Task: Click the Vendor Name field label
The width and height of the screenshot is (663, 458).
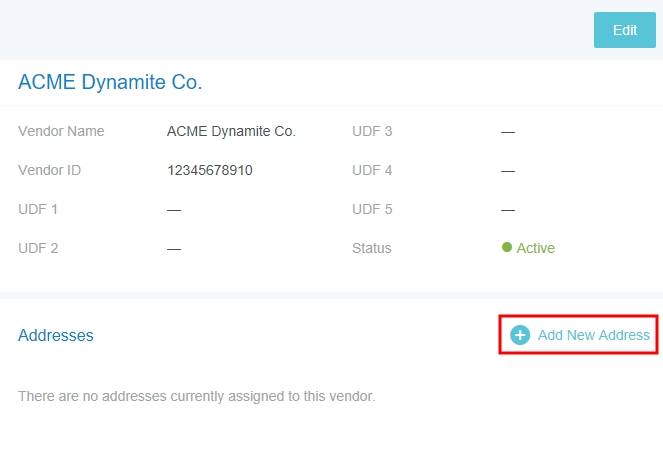Action: pyautogui.click(x=61, y=131)
